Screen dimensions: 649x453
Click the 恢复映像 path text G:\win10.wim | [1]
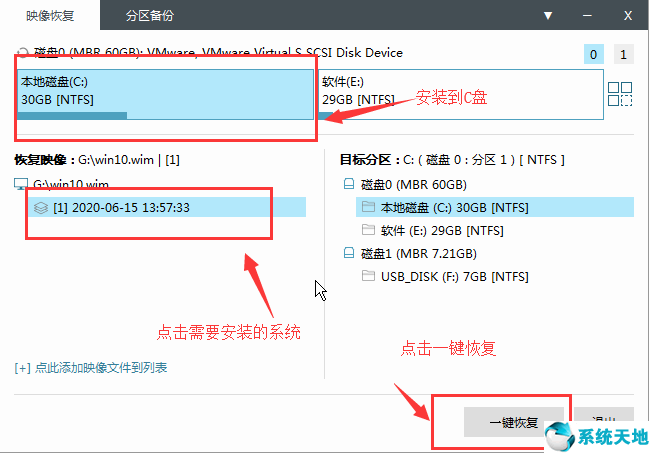(129, 160)
